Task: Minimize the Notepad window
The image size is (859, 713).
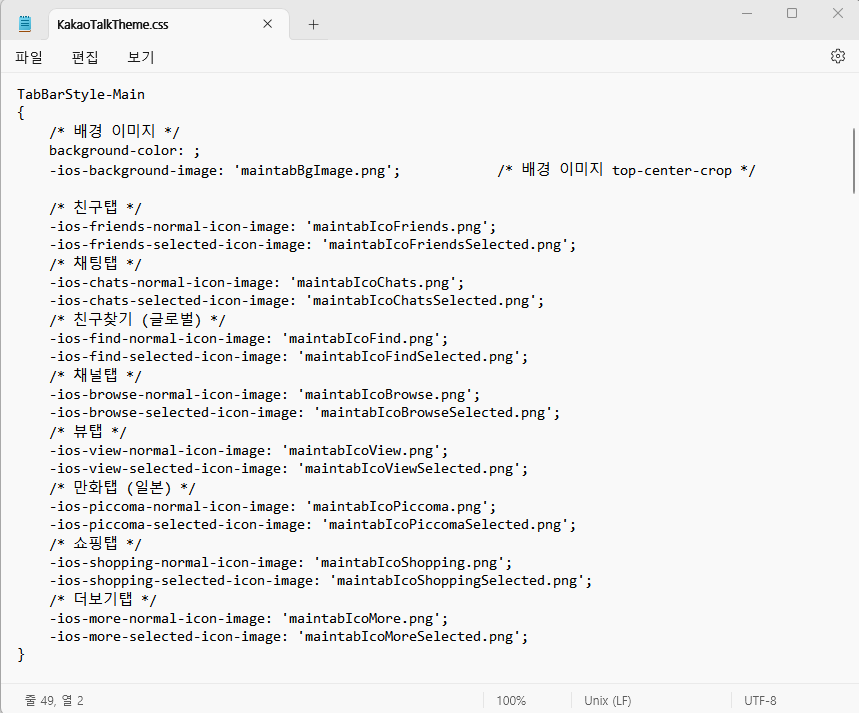Action: pyautogui.click(x=747, y=13)
